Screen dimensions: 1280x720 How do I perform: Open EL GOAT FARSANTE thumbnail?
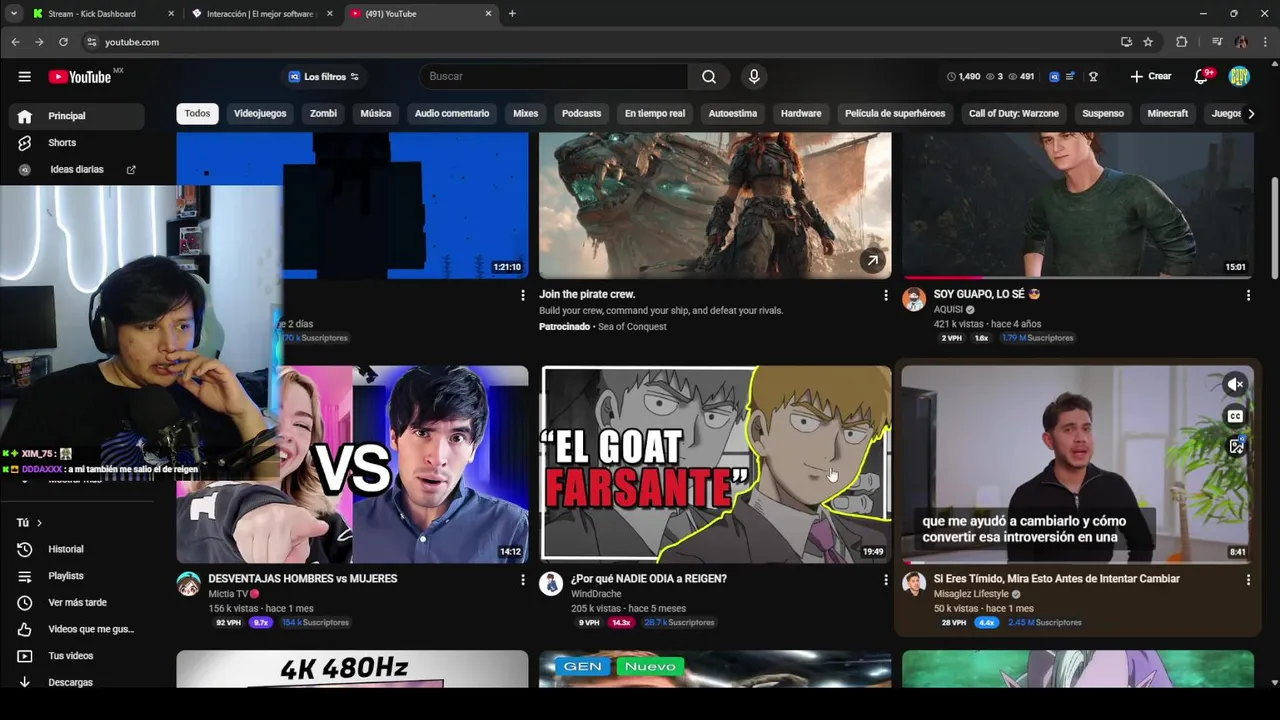point(715,464)
